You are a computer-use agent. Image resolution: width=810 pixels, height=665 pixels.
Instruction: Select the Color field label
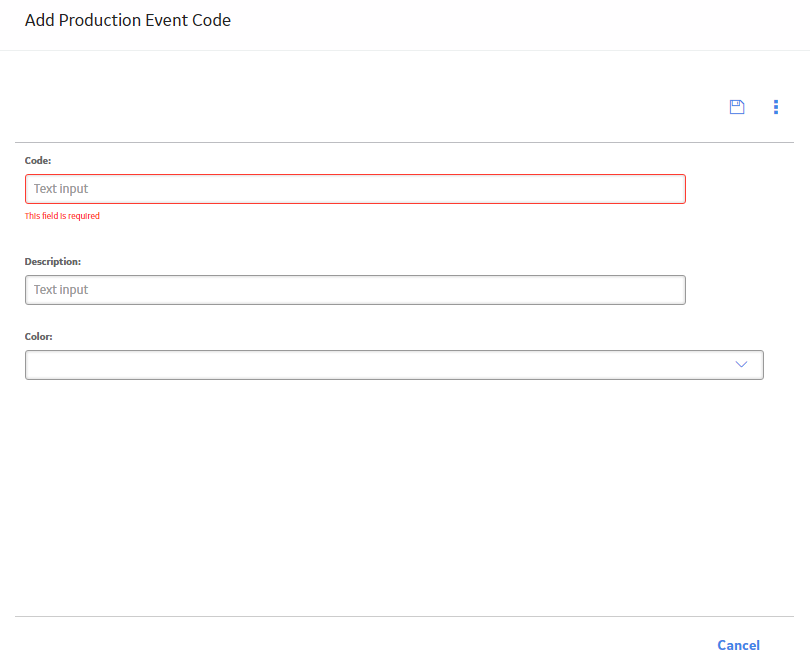pos(38,336)
